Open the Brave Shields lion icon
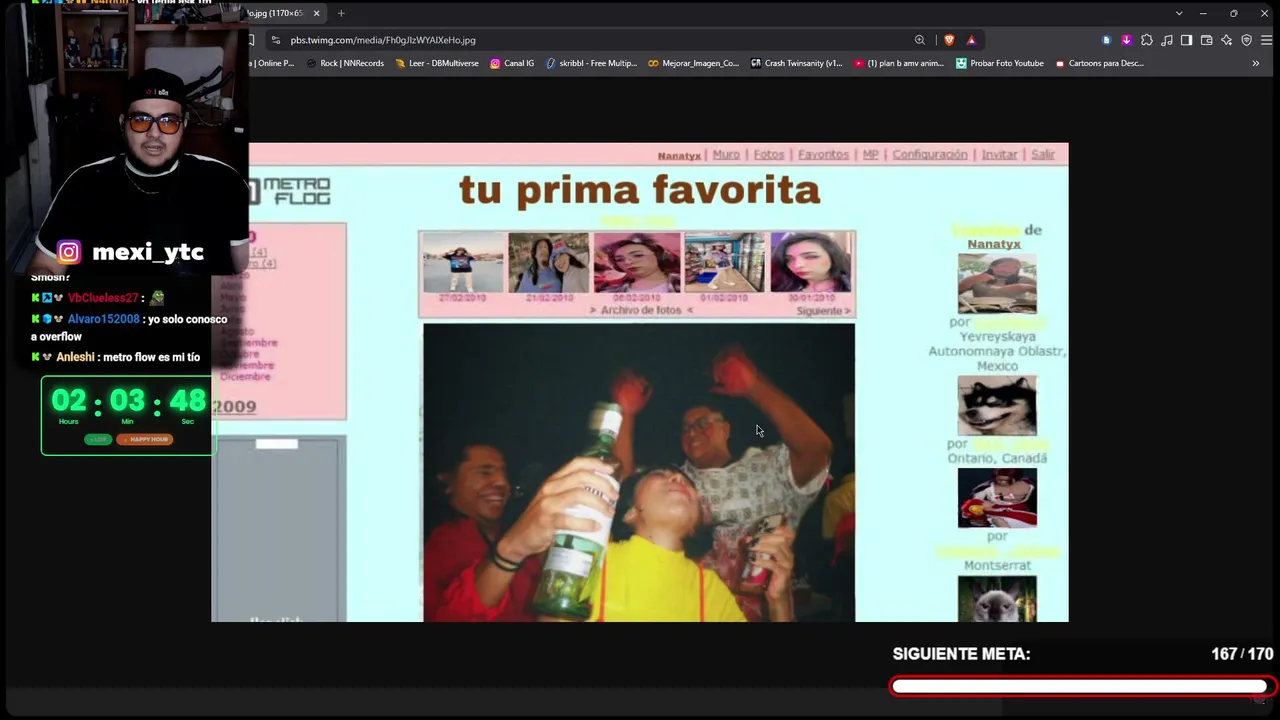Viewport: 1280px width, 720px height. point(949,40)
